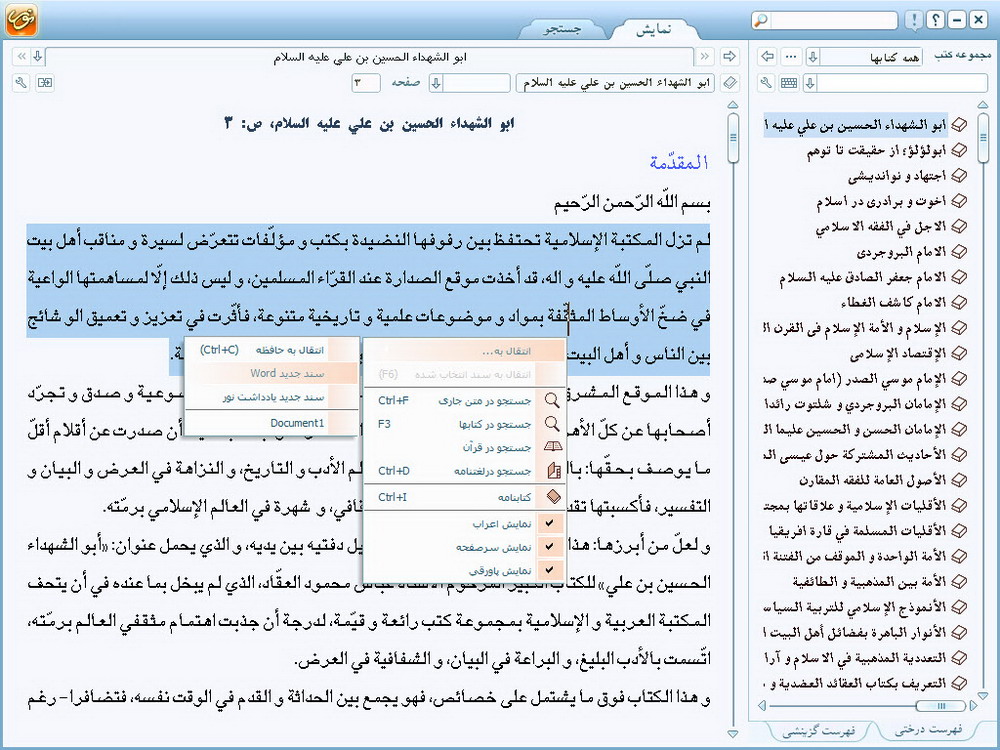
Task: Click the left arrow in the book collection toolbar
Action: (768, 57)
